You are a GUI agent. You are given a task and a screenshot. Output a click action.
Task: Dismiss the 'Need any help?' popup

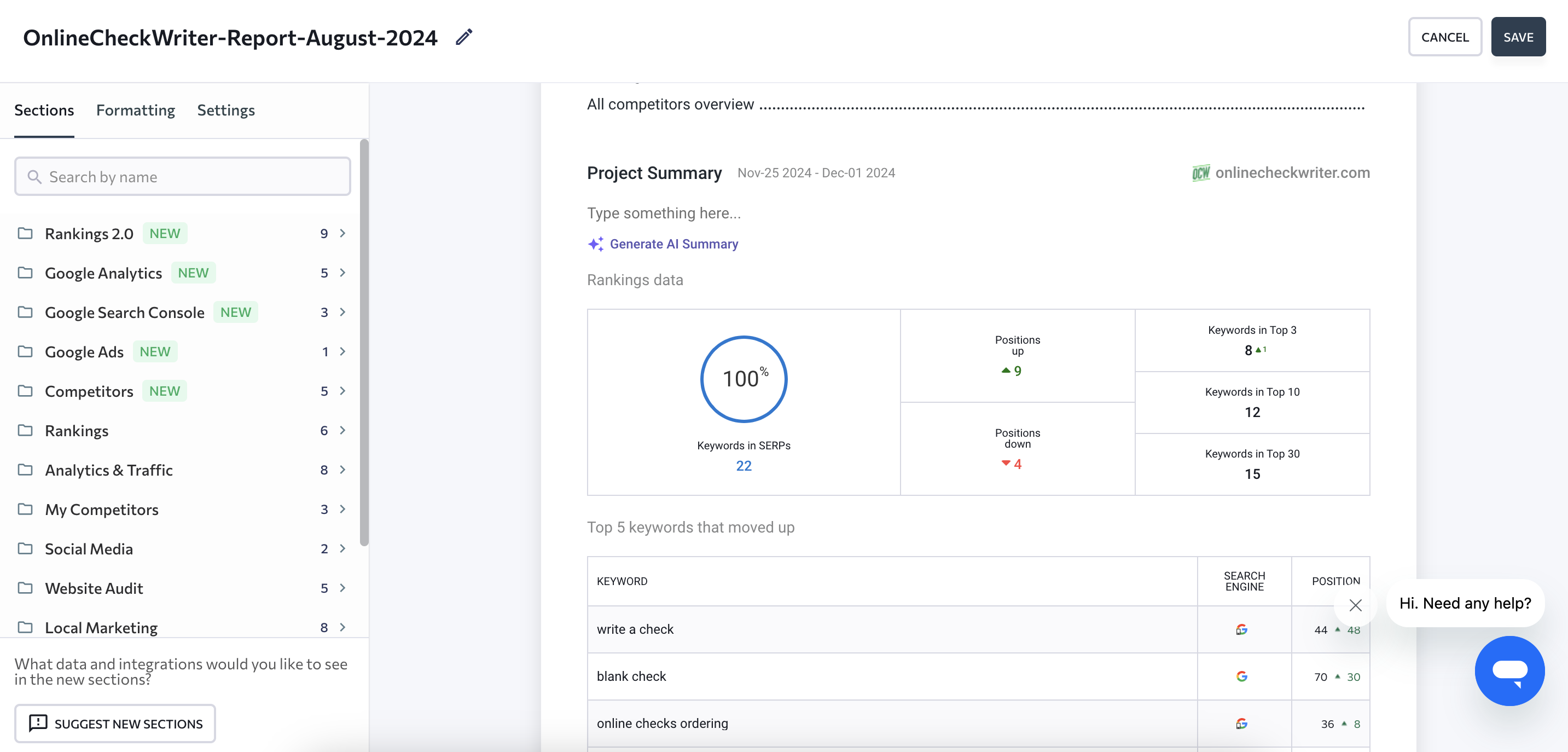coord(1355,605)
